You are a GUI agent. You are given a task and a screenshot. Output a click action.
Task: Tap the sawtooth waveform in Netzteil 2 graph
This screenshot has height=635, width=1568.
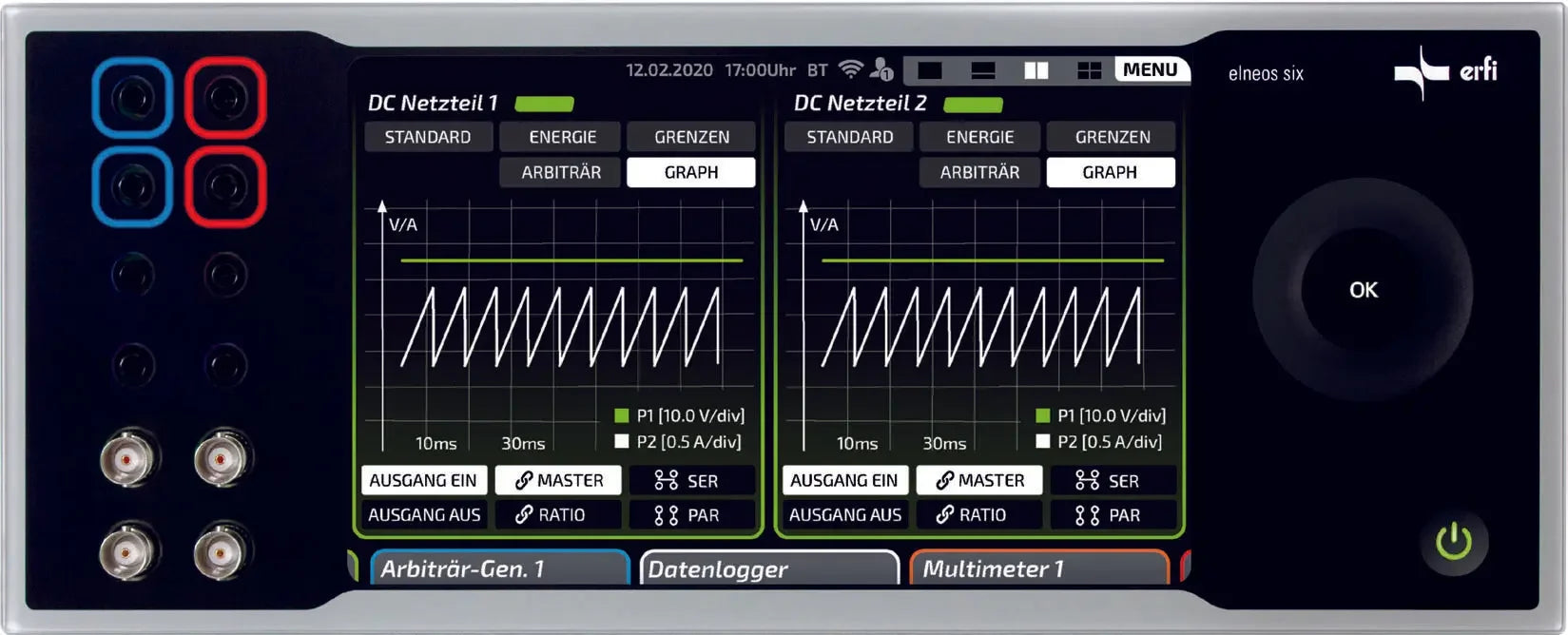982,325
